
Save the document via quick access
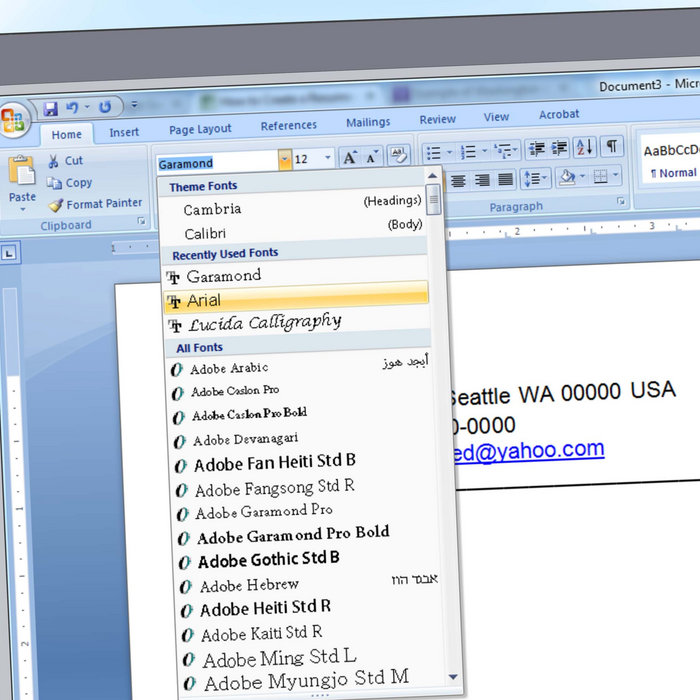[x=50, y=108]
